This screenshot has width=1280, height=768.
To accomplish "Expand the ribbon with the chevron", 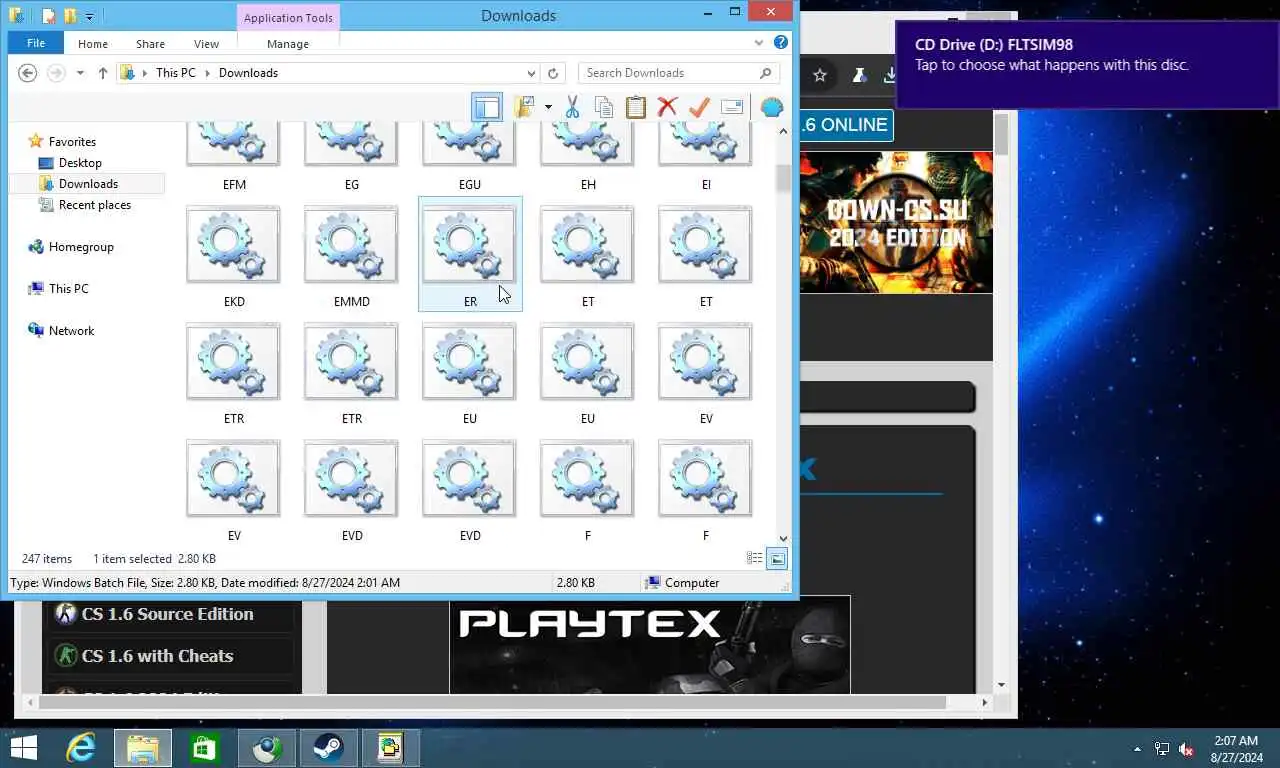I will 759,43.
